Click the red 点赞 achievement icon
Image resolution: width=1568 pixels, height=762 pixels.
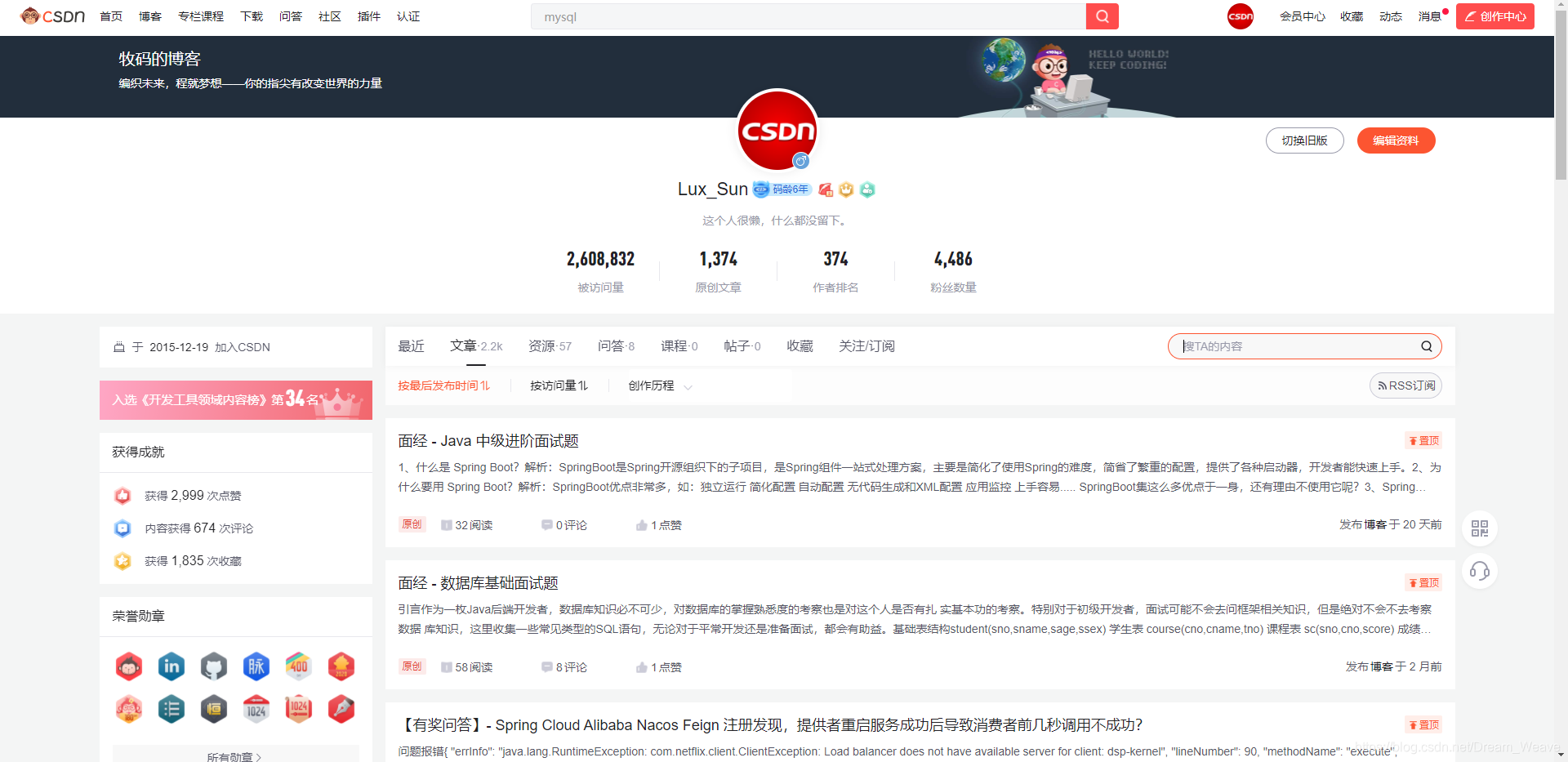pos(122,496)
